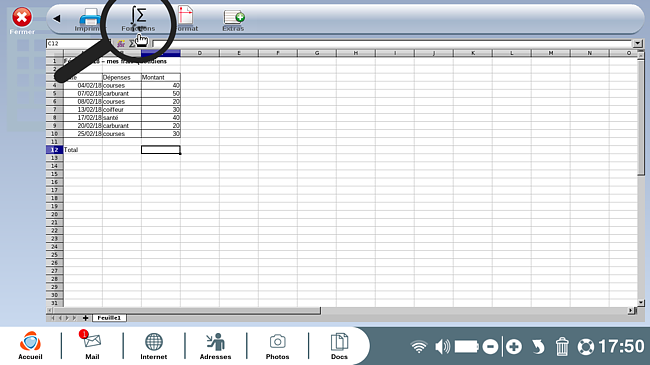Click the speaker volume icon
650x365 pixels.
point(442,346)
